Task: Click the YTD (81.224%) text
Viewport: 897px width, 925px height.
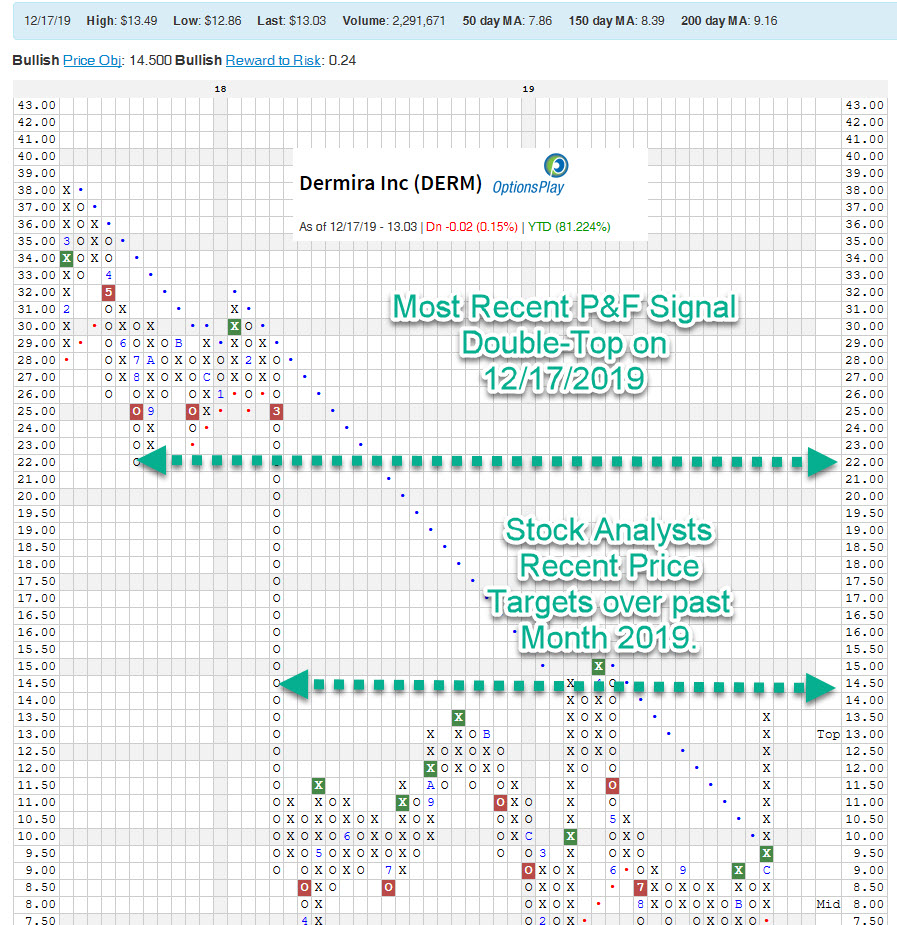Action: [569, 227]
